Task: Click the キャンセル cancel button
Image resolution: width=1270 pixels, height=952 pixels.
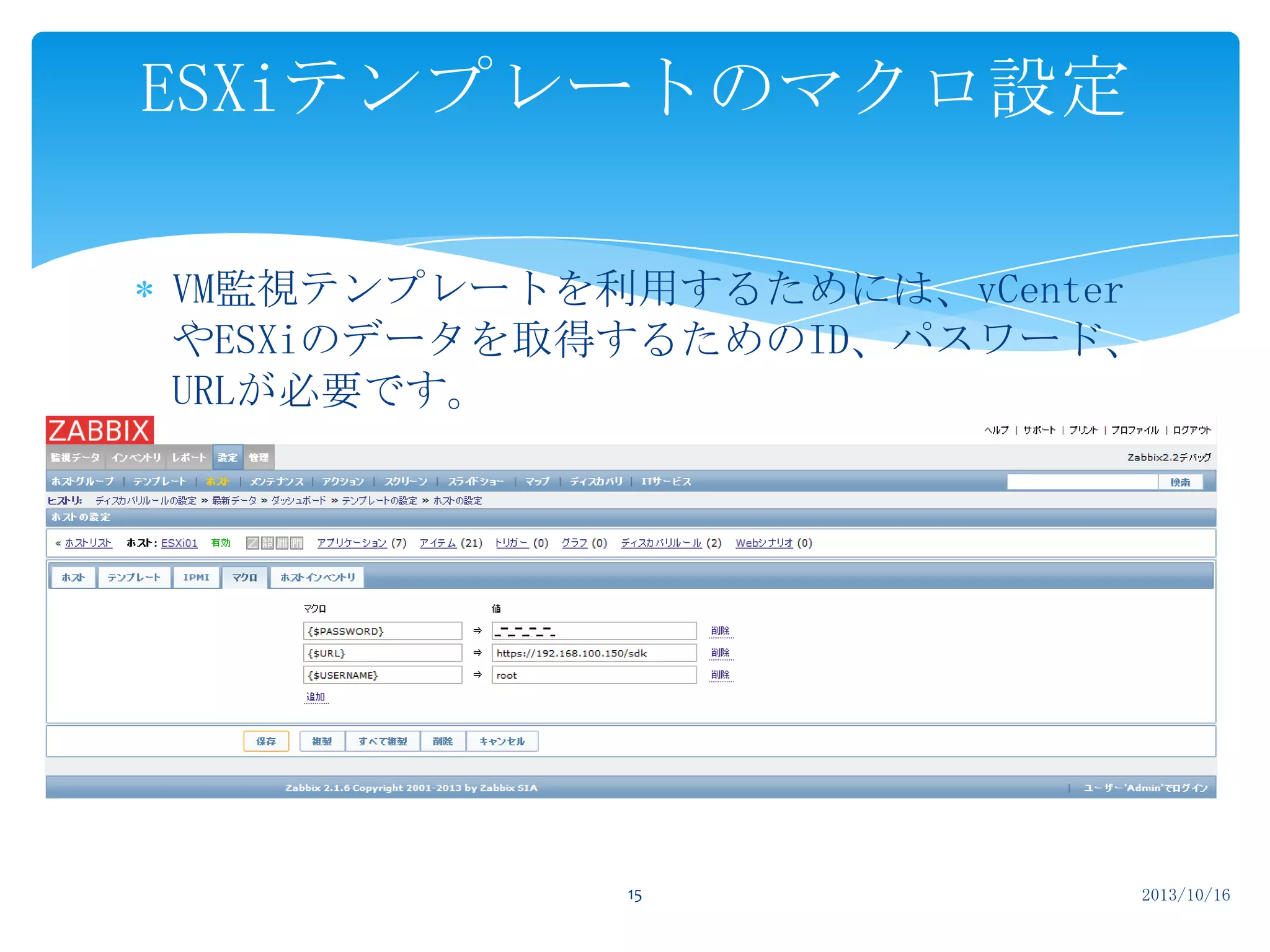Action: click(x=502, y=741)
